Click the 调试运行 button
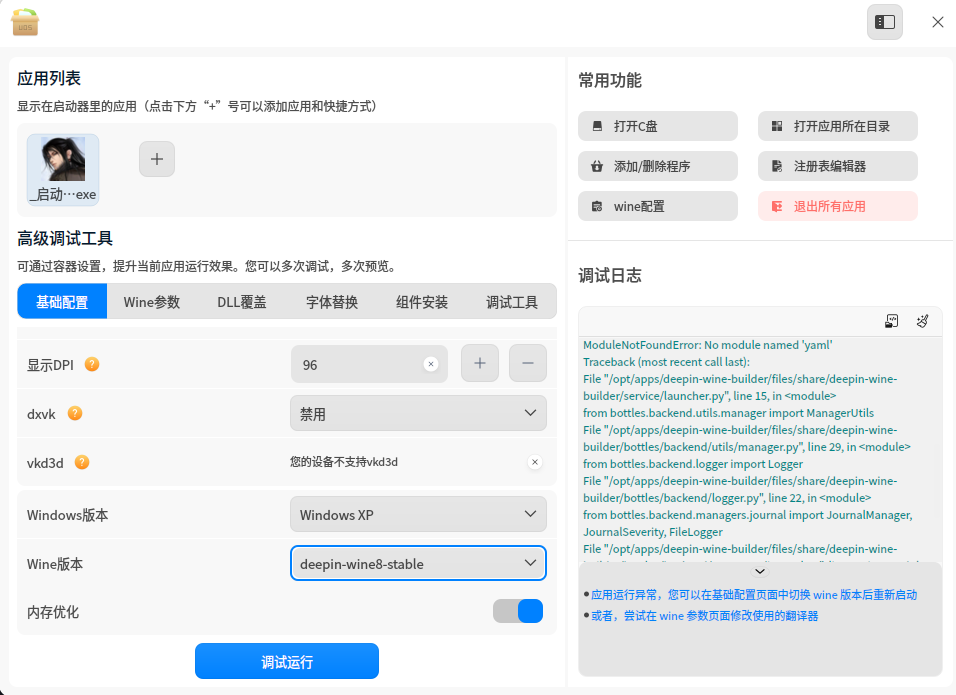Image resolution: width=956 pixels, height=695 pixels. point(286,661)
